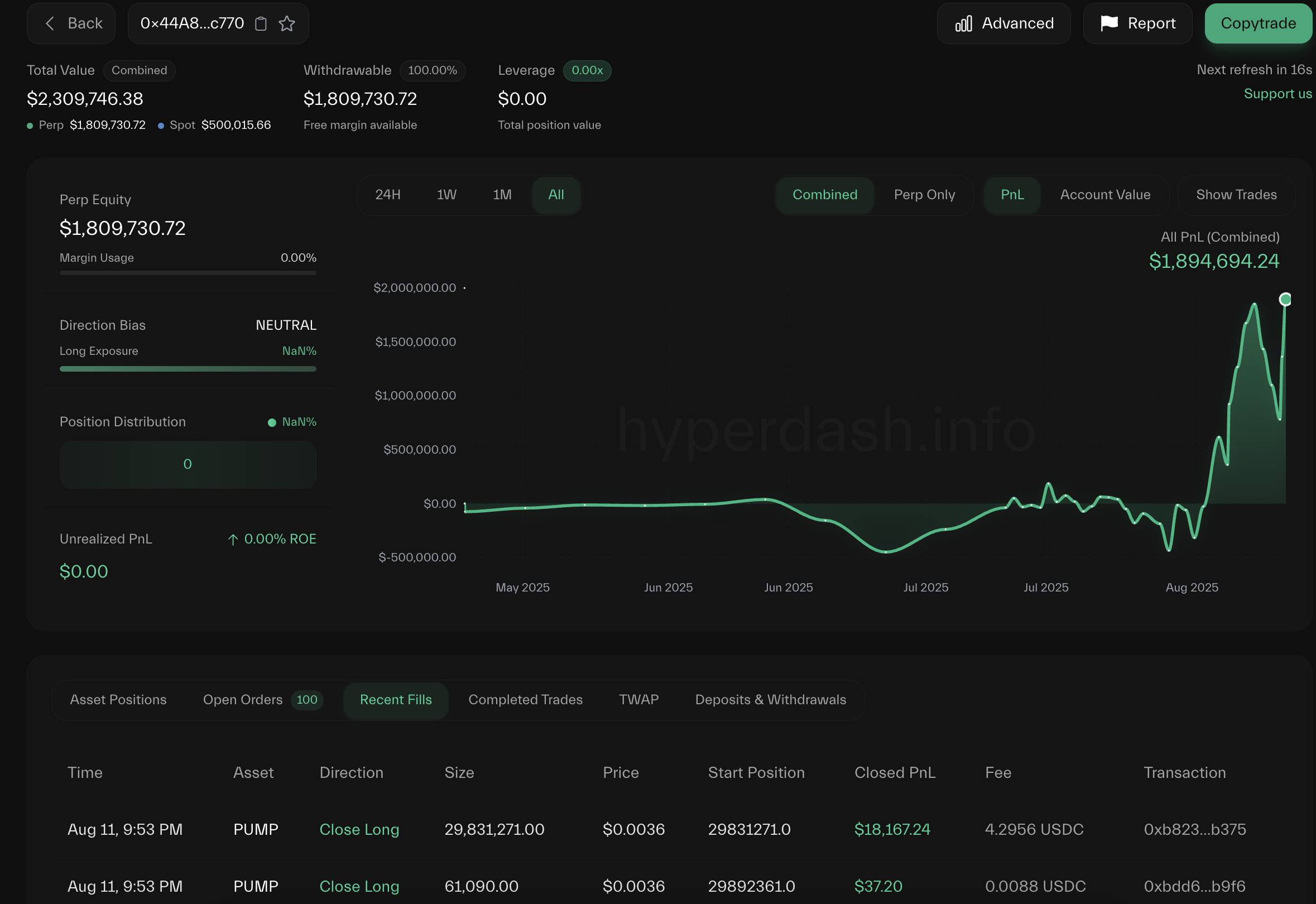Click the Price column header

(x=620, y=773)
